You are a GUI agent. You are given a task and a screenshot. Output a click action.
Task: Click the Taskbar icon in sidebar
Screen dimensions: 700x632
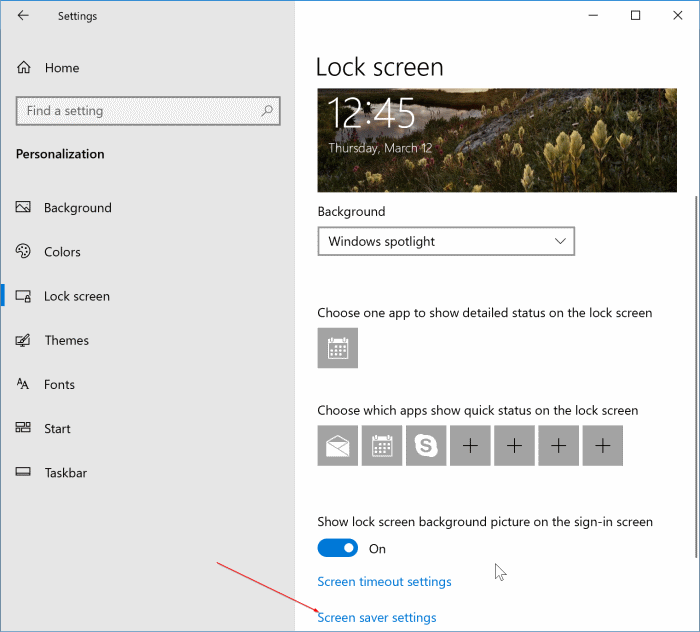[23, 472]
